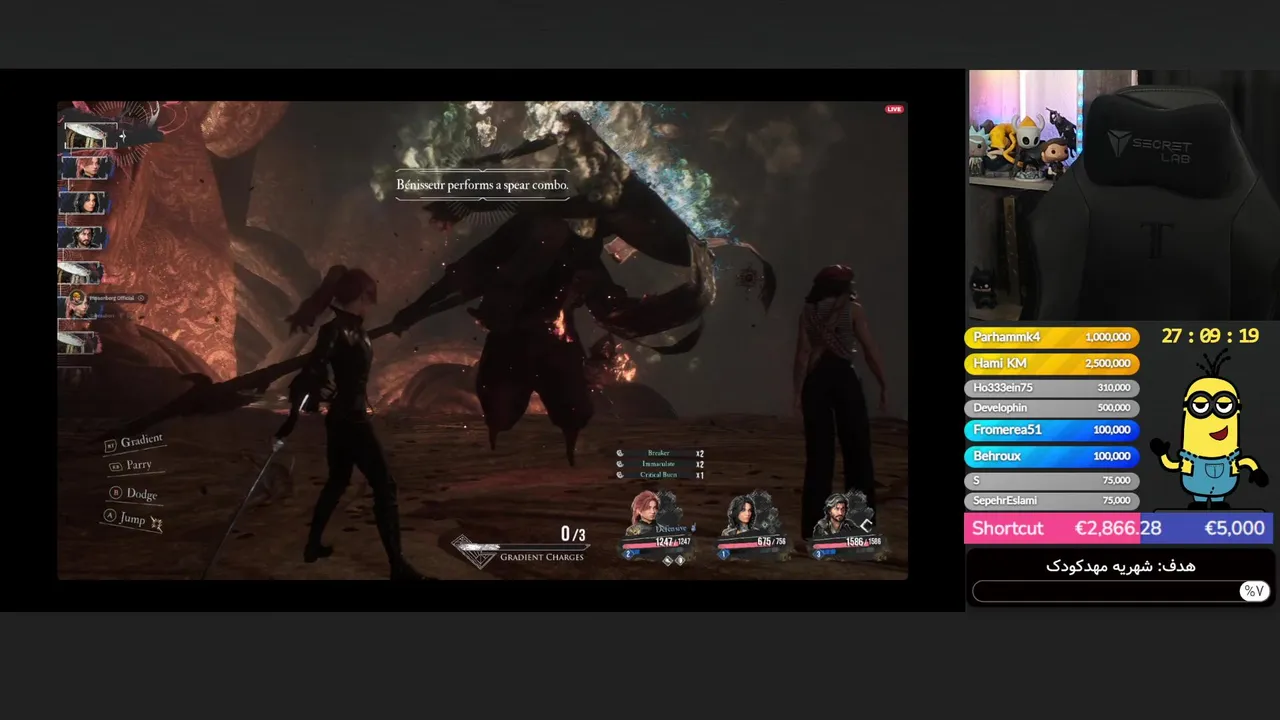Click the S 75,000 donor bar

click(1051, 480)
